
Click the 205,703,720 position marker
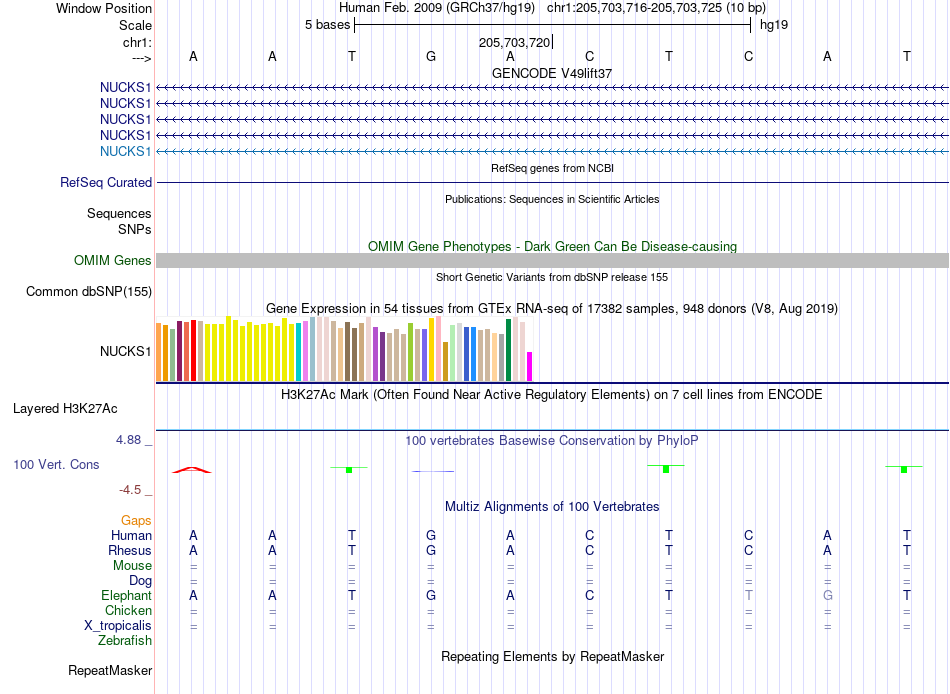(514, 42)
